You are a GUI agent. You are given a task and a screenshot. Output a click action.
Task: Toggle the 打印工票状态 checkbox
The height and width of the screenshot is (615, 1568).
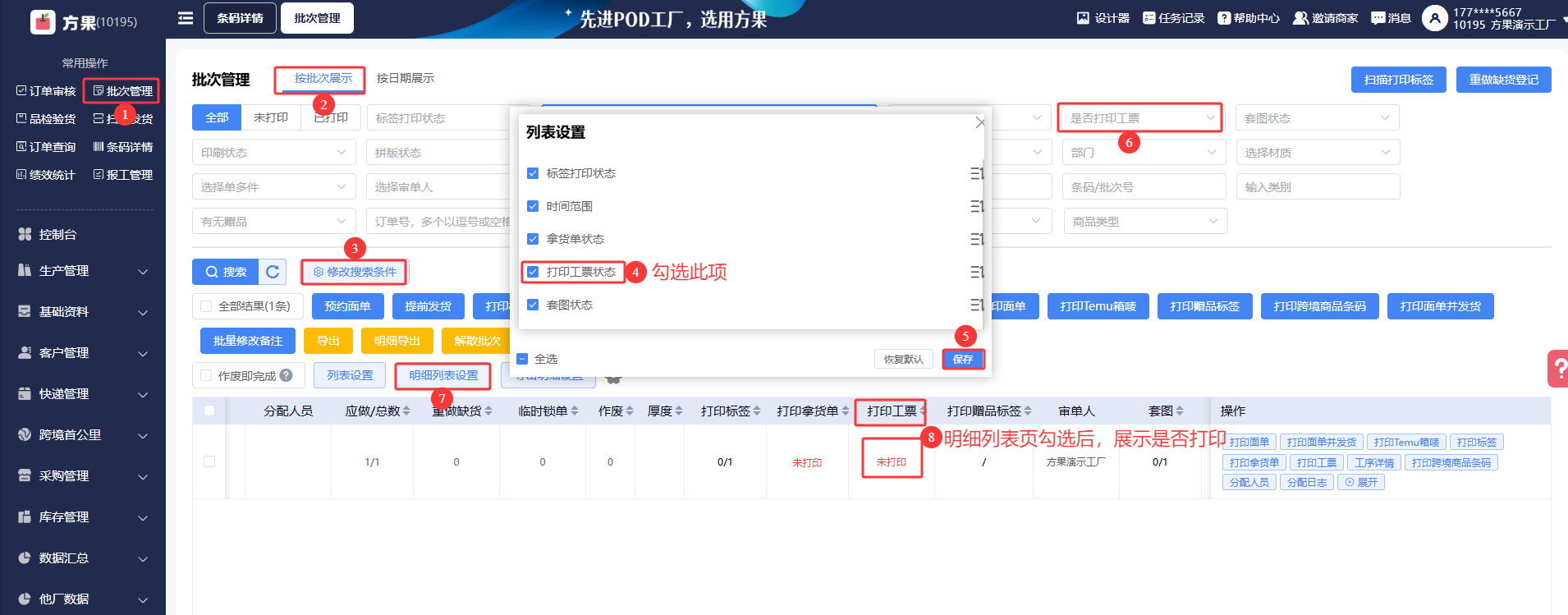click(x=533, y=272)
